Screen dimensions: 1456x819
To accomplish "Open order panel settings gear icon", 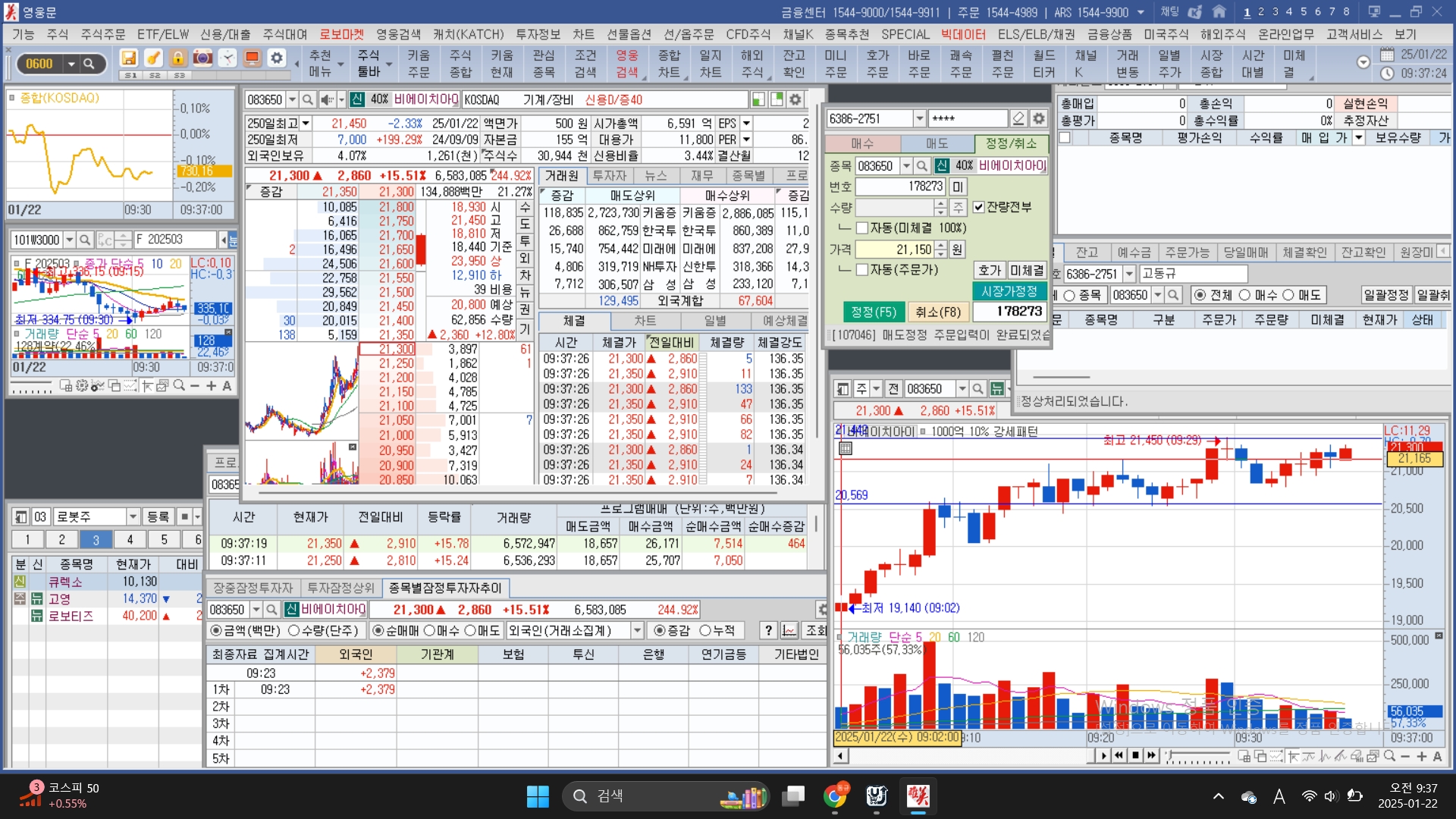I will pos(1039,118).
